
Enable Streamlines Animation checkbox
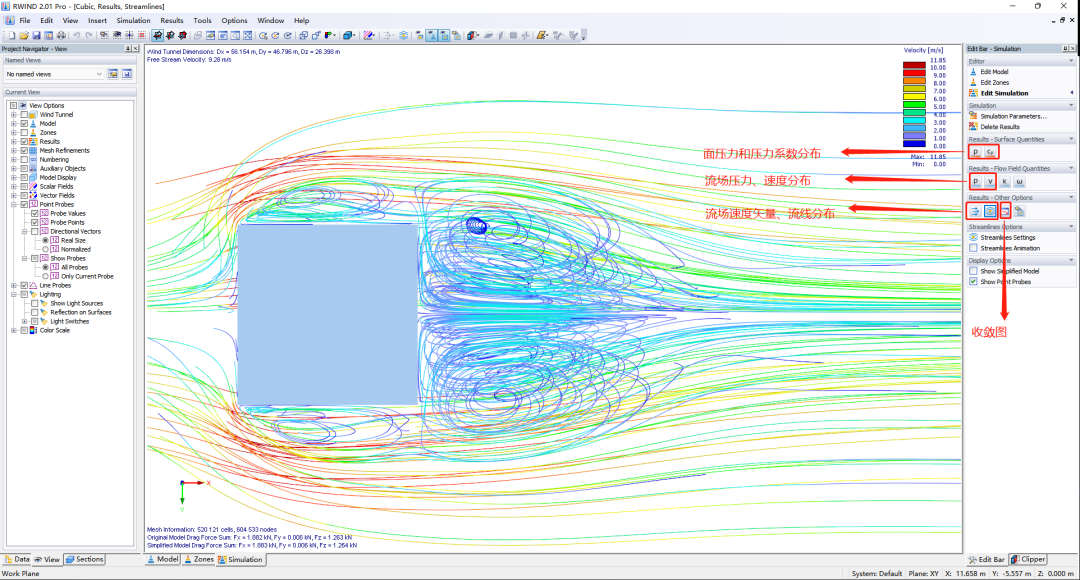click(x=973, y=248)
